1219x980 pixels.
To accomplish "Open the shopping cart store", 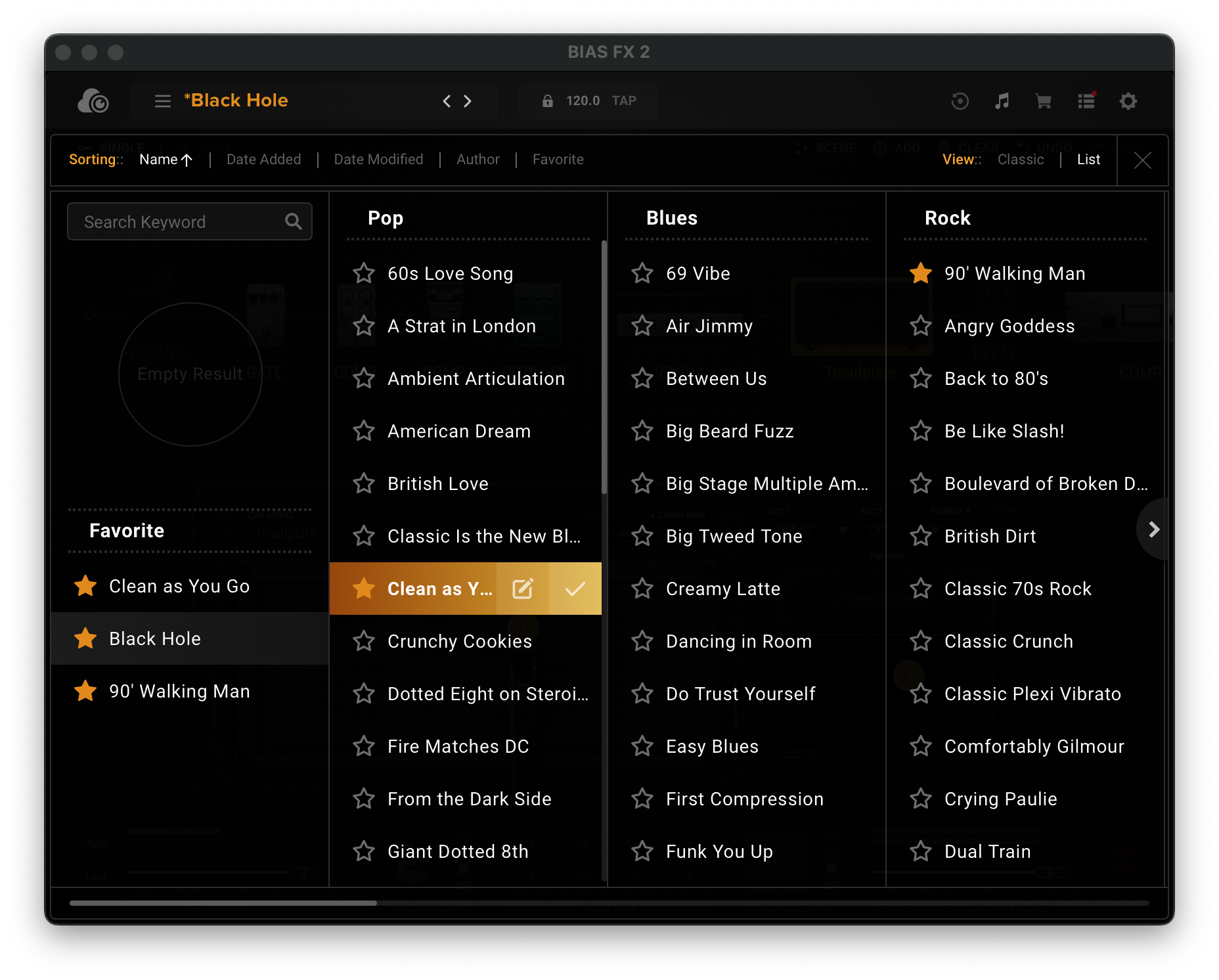I will click(x=1044, y=101).
